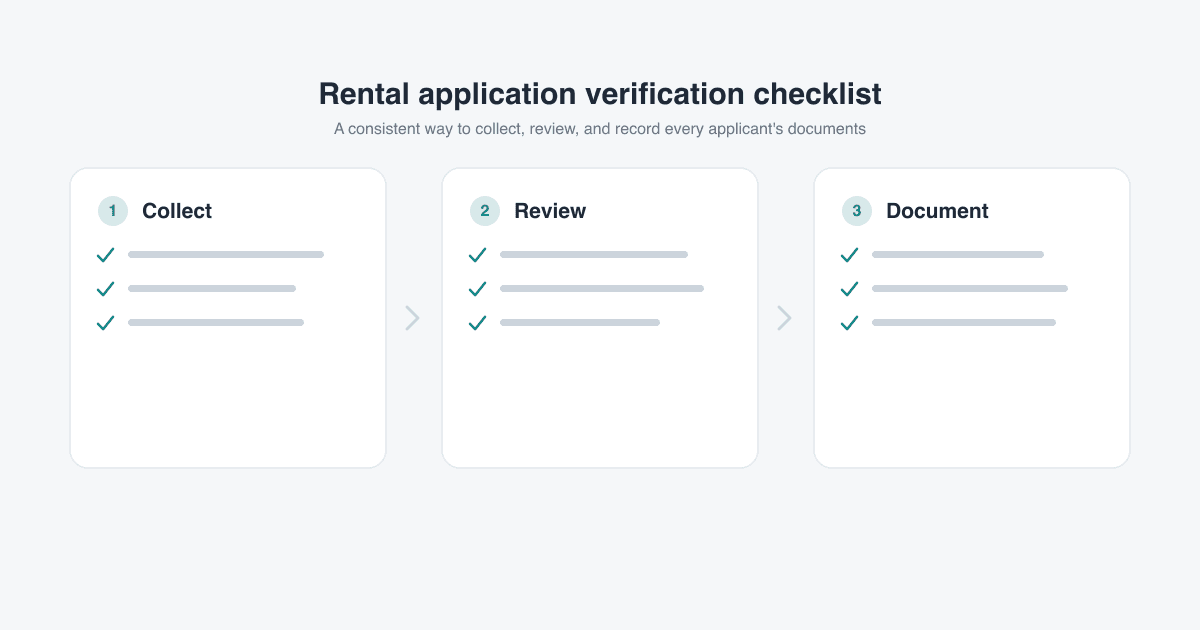
Task: Select the middle checkmark in the Collect card
Action: pos(106,289)
